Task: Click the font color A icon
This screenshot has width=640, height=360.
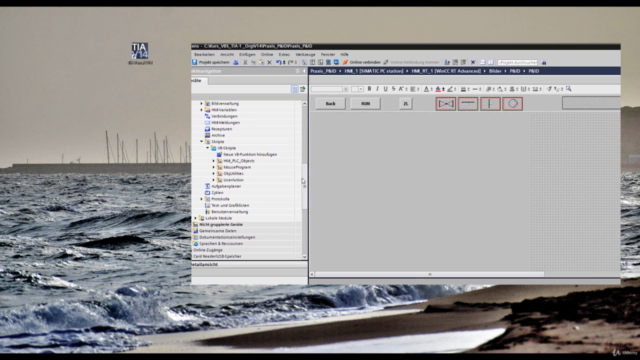Action: pos(426,89)
